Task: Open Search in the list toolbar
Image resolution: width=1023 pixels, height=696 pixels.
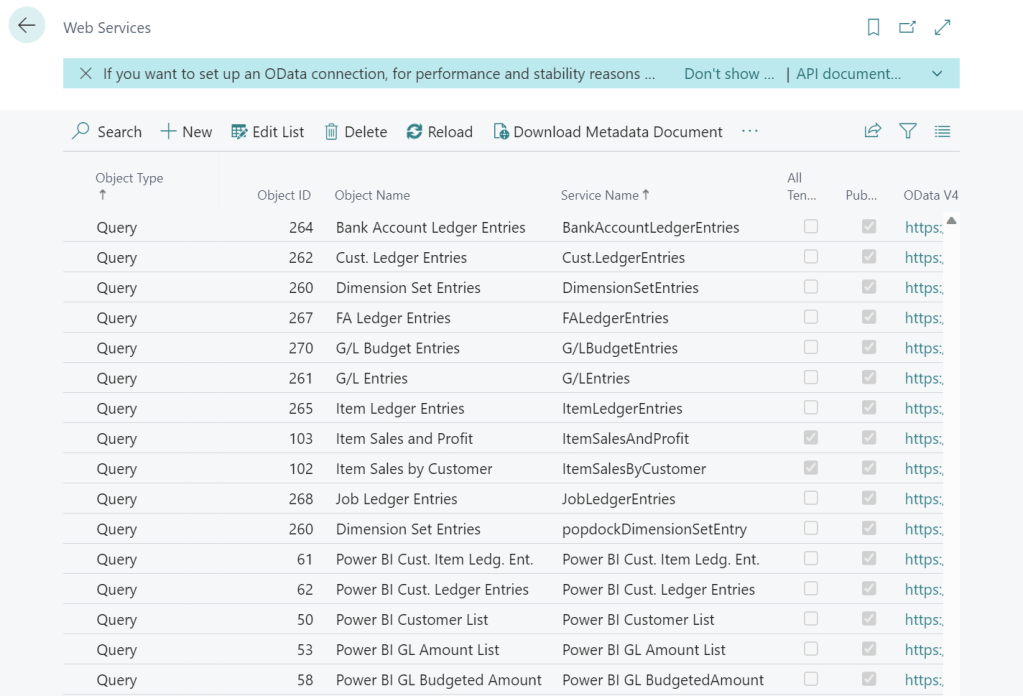Action: [x=107, y=132]
